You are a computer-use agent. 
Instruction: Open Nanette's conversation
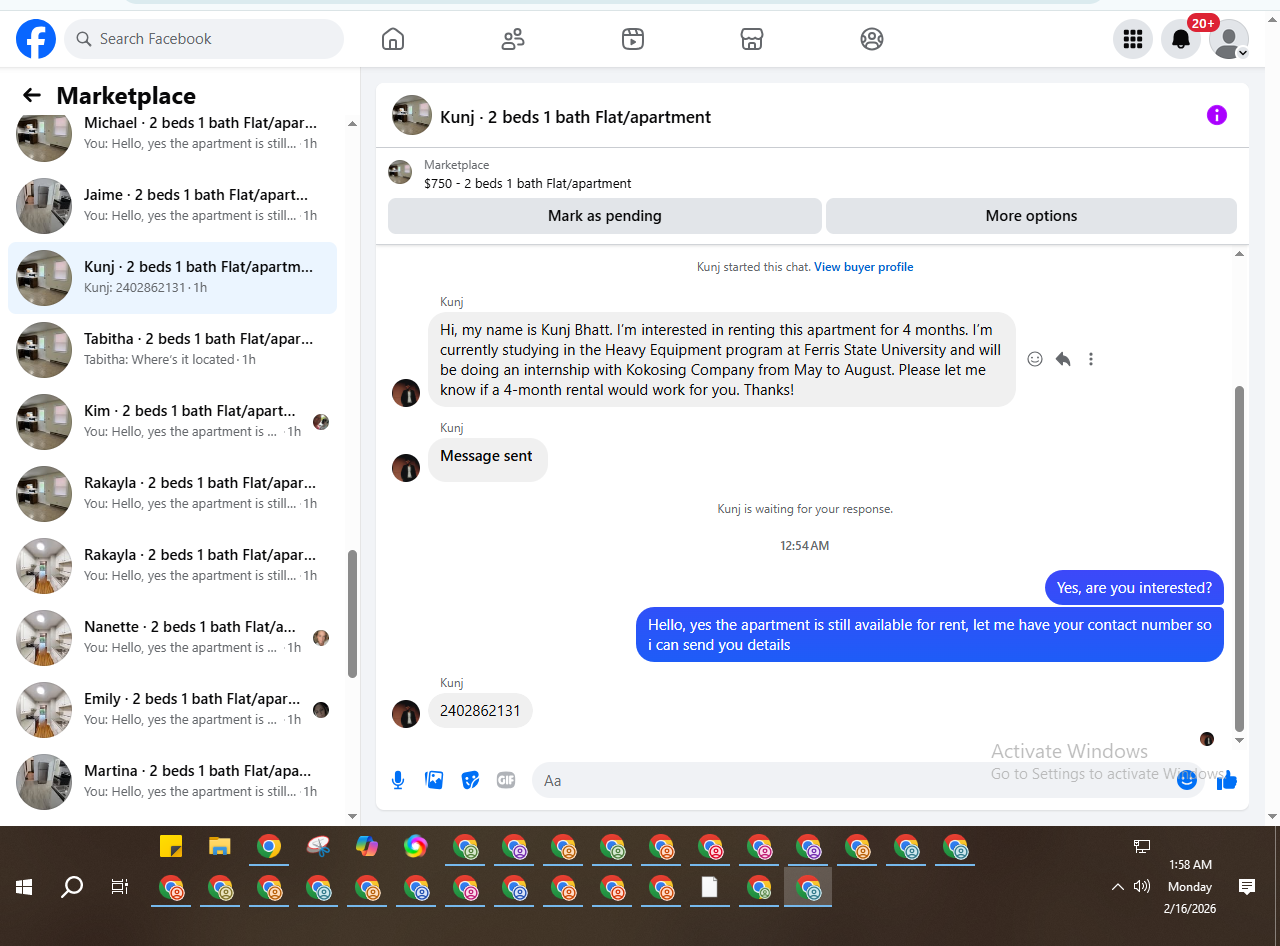pos(172,638)
